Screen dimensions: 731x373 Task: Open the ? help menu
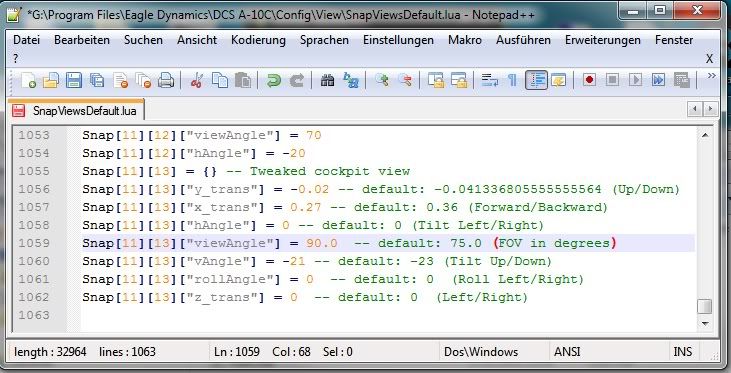(16, 58)
